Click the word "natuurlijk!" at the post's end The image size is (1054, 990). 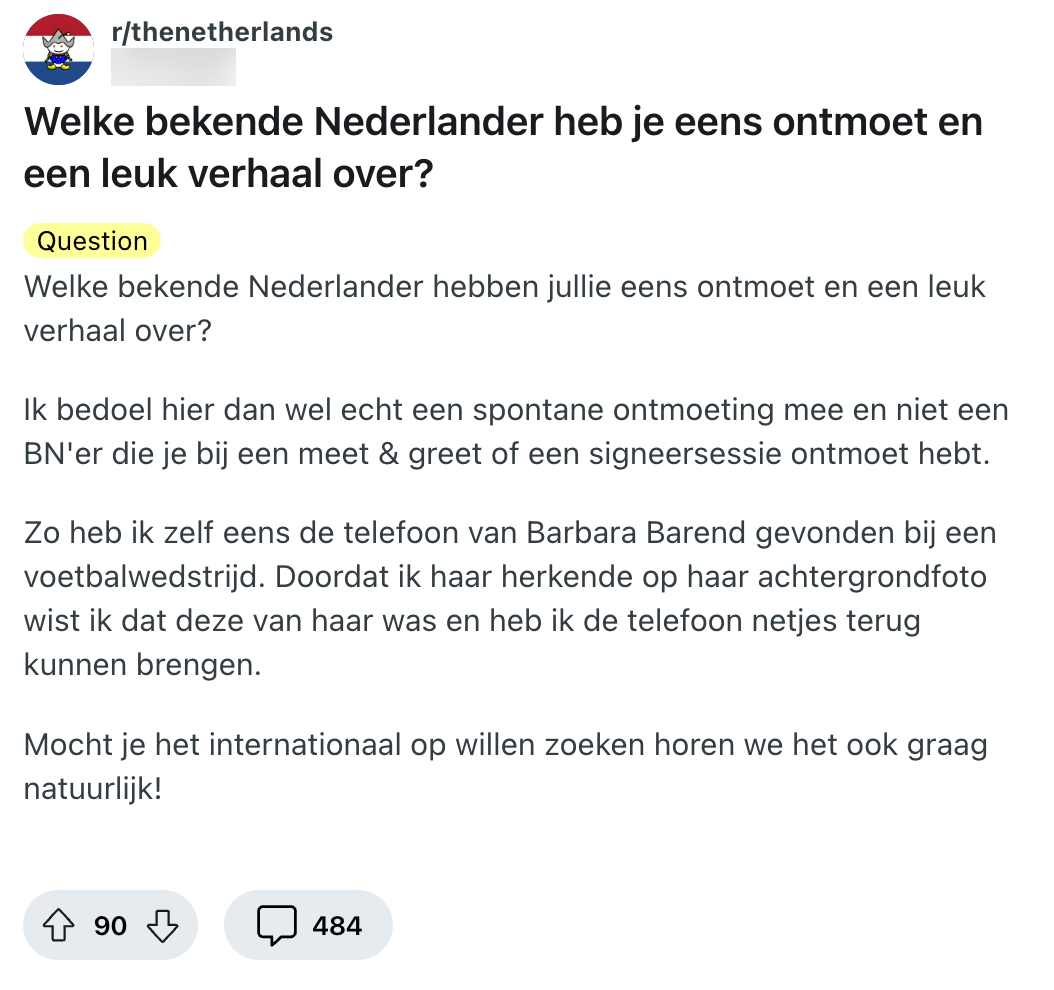pyautogui.click(x=92, y=790)
